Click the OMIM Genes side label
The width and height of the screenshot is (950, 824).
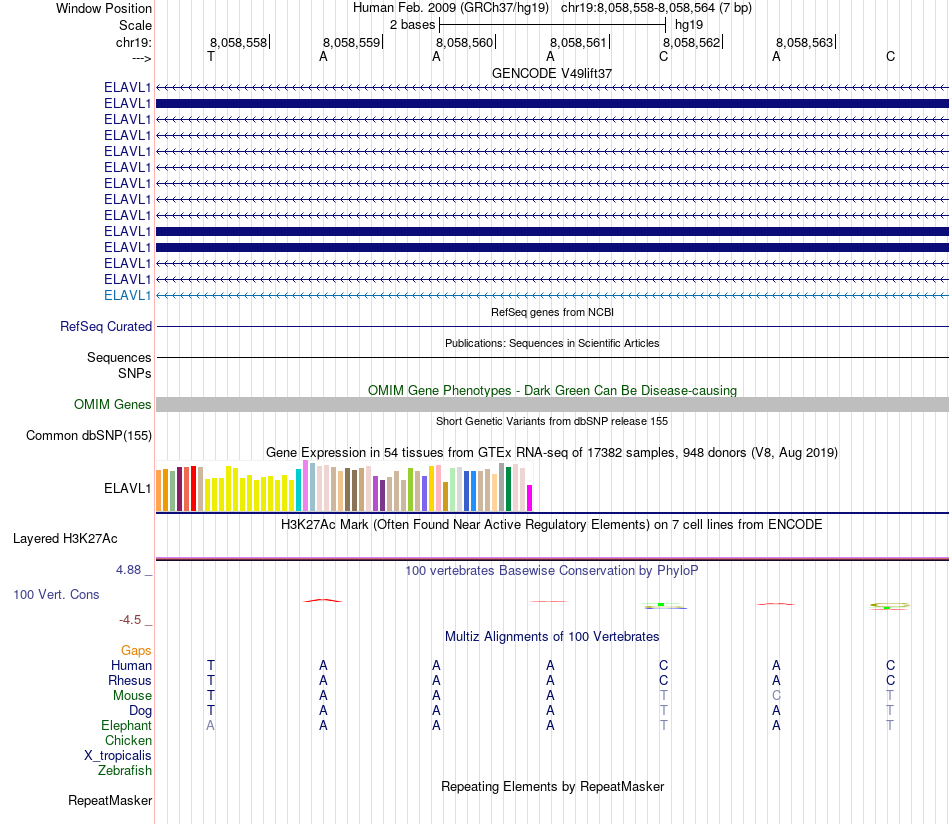[x=113, y=404]
